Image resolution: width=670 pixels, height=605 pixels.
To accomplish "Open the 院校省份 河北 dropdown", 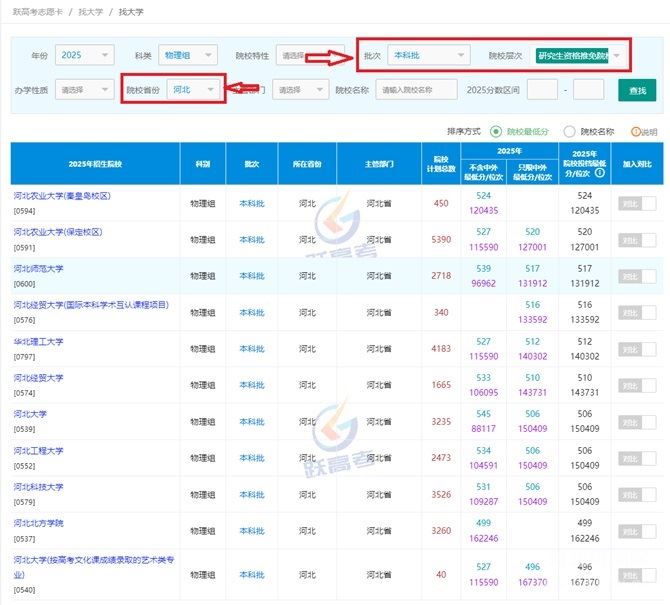I will [194, 89].
